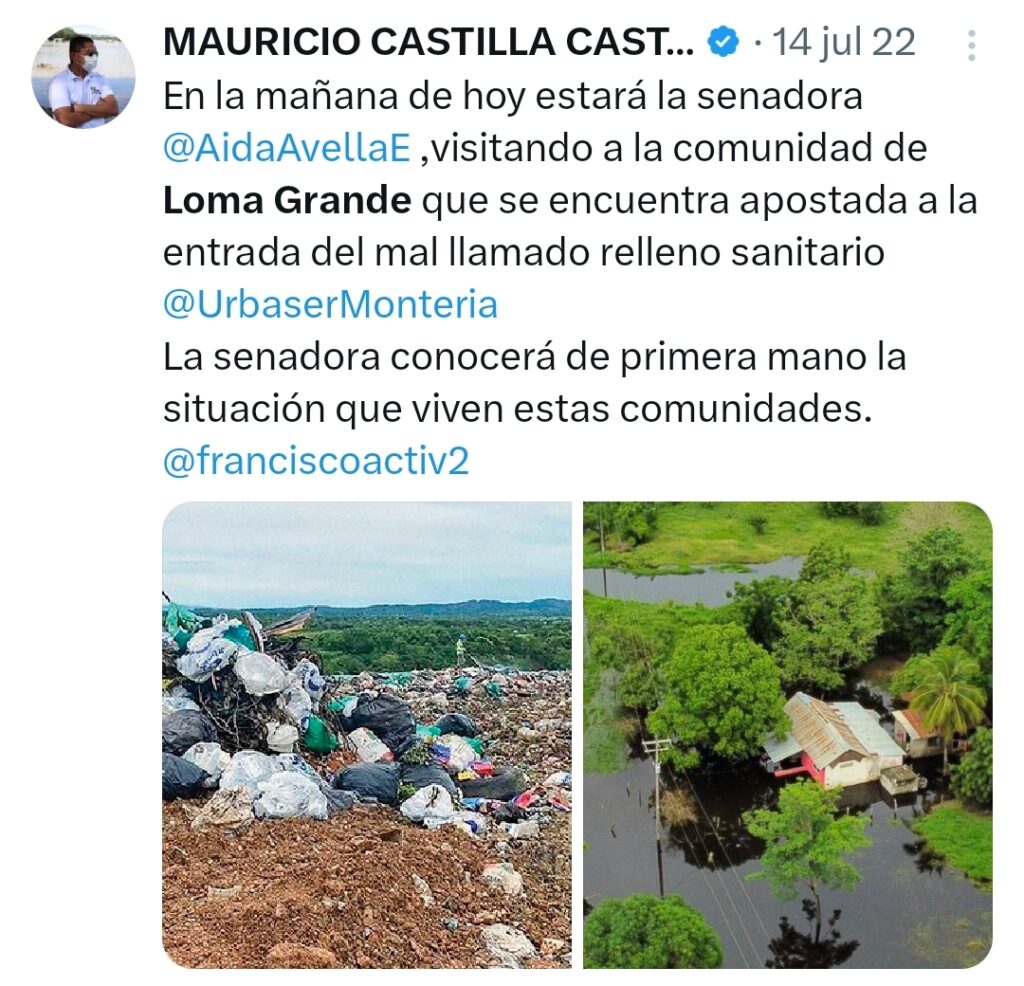Click the bold Loma Grande text
Image resolution: width=1024 pixels, height=986 pixels.
click(287, 200)
